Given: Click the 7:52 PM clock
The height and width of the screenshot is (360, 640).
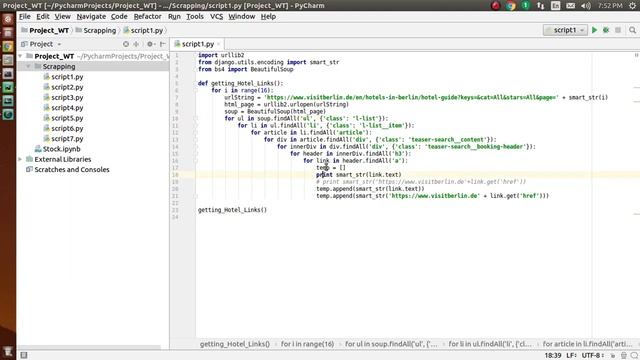Looking at the screenshot, I should [610, 6].
